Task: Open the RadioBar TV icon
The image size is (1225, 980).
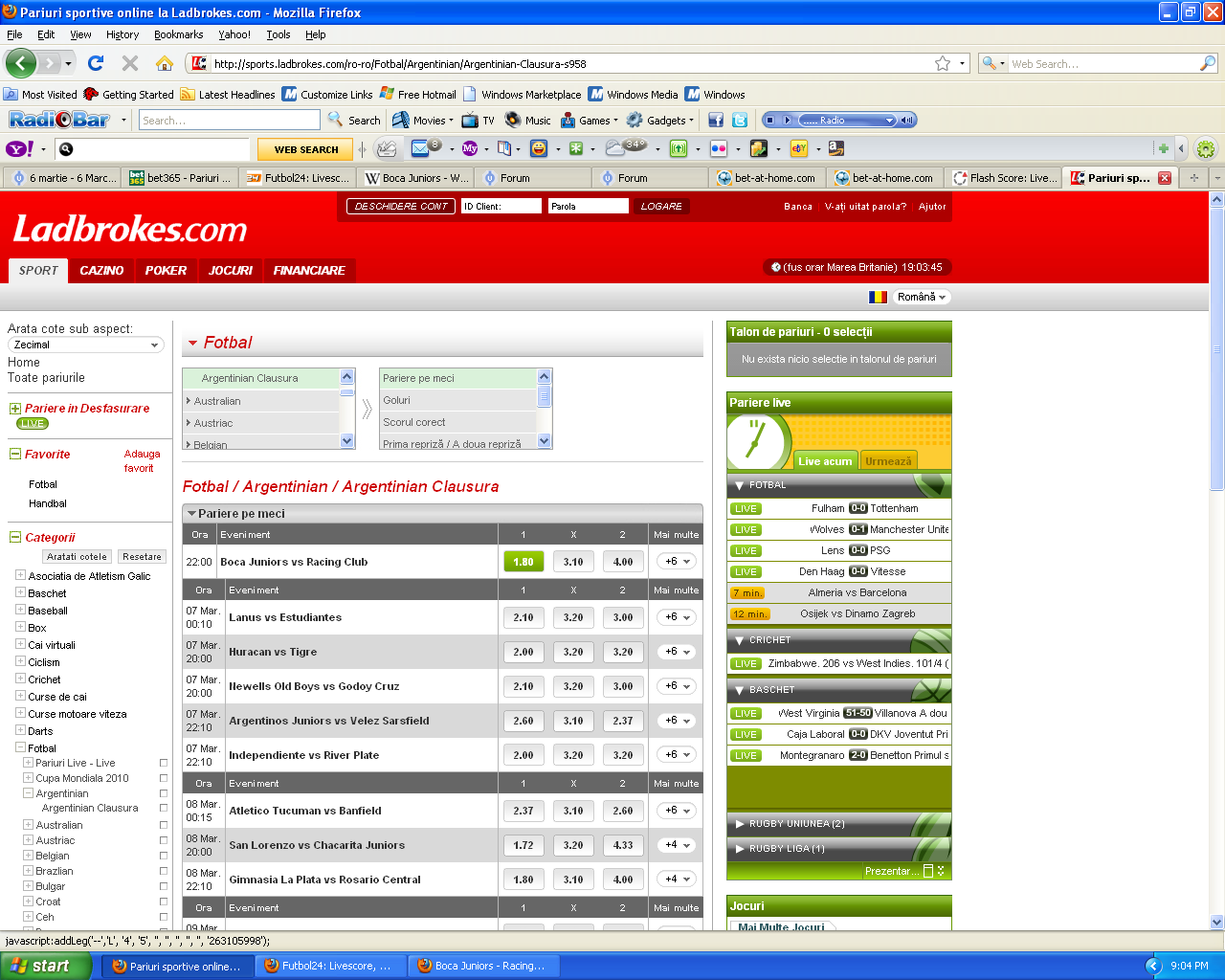Action: (x=470, y=121)
